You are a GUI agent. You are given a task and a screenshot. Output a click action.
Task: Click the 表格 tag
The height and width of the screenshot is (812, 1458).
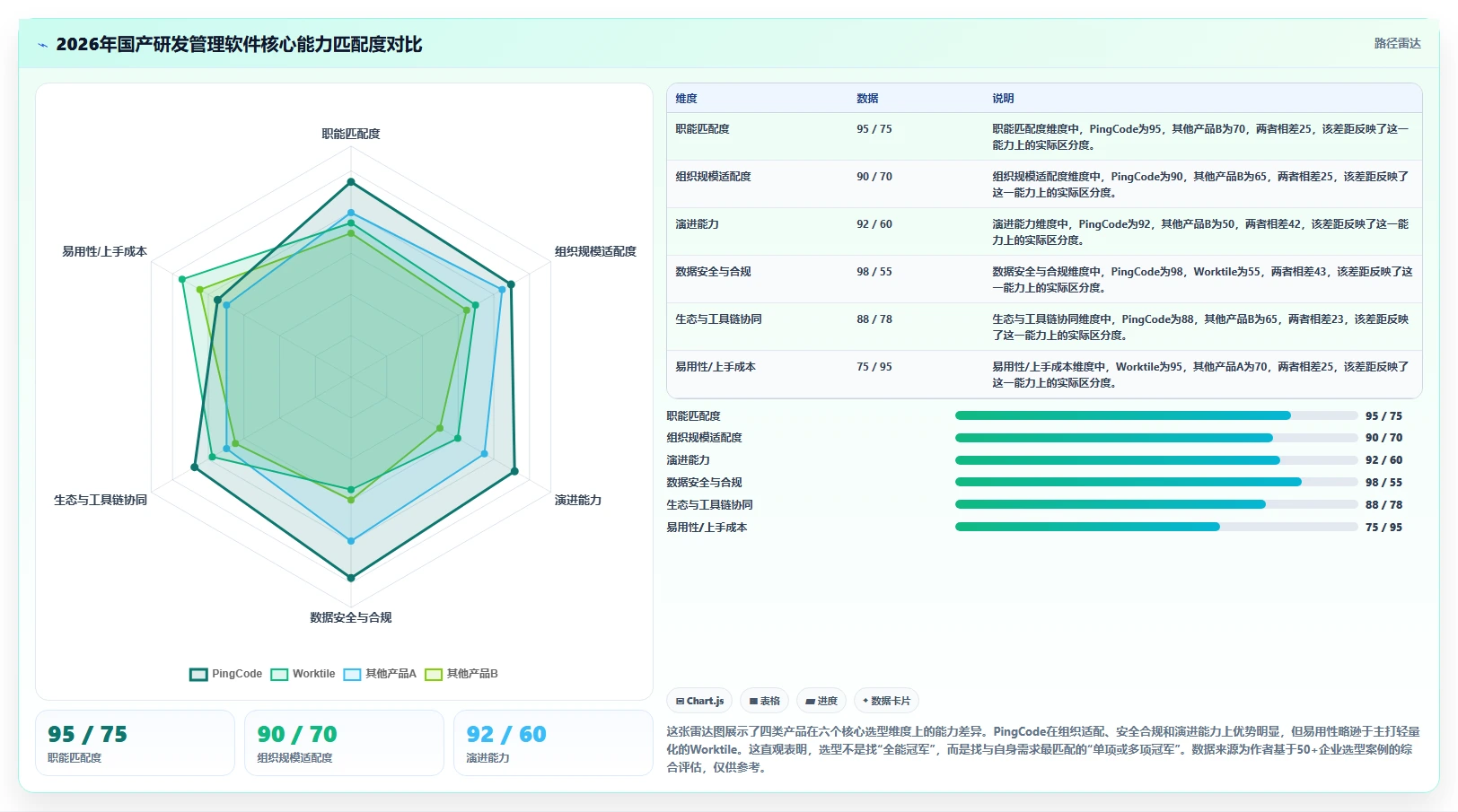tap(764, 701)
